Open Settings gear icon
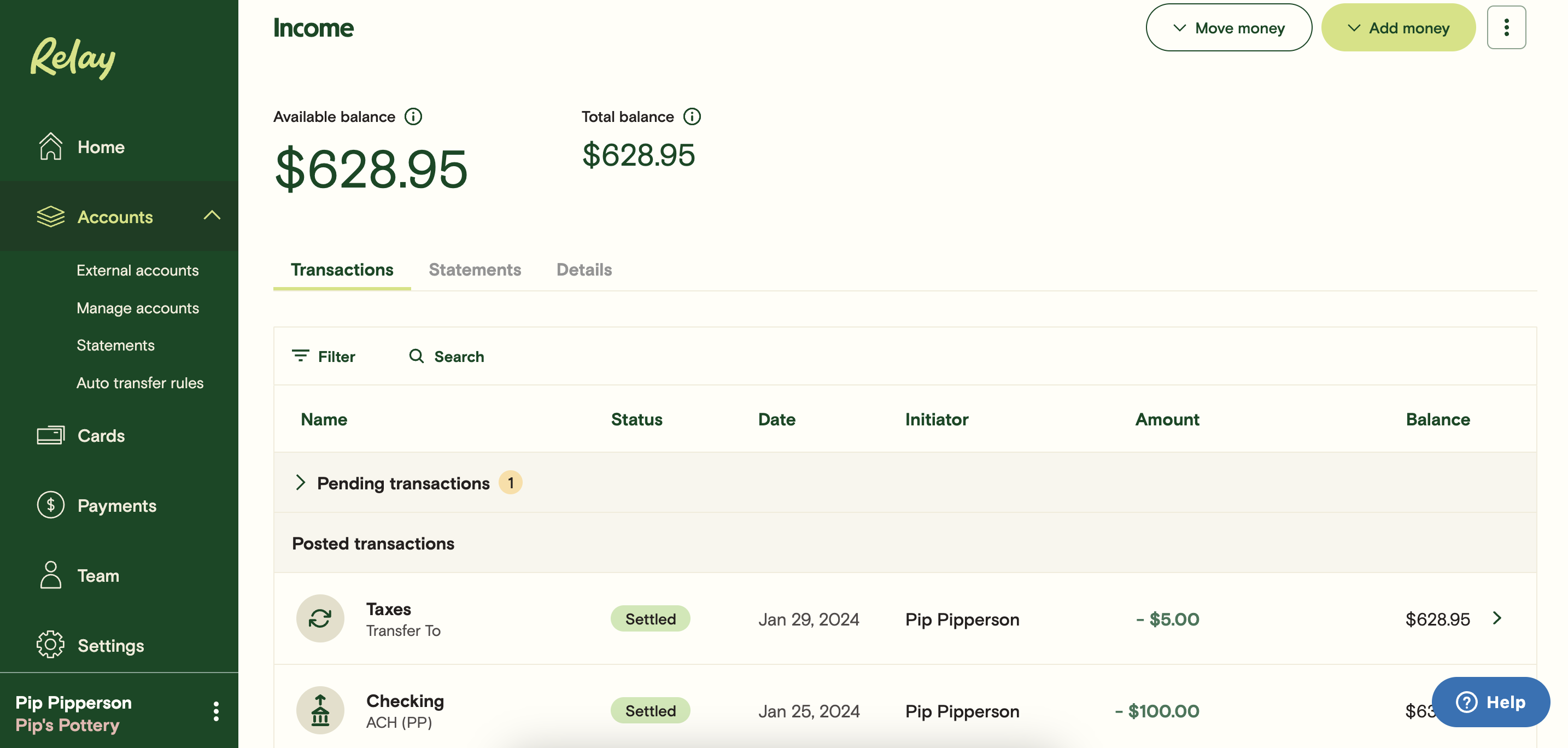This screenshot has width=1568, height=748. pos(50,645)
